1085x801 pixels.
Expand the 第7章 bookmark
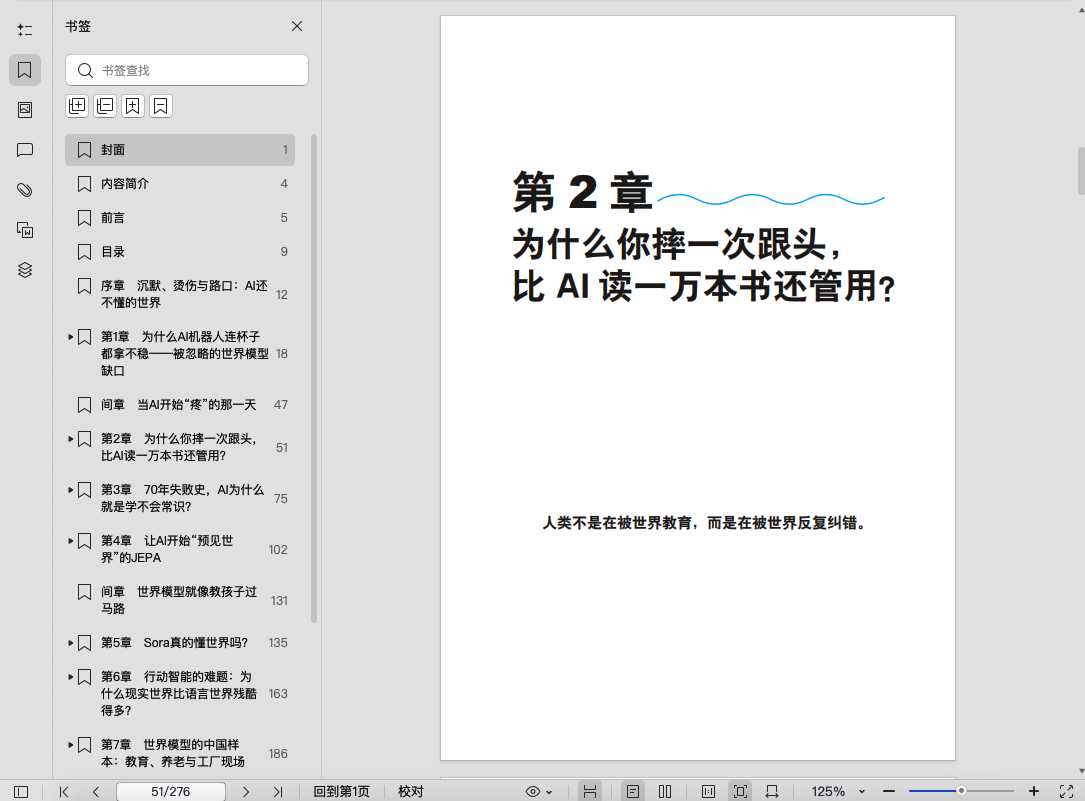(71, 745)
